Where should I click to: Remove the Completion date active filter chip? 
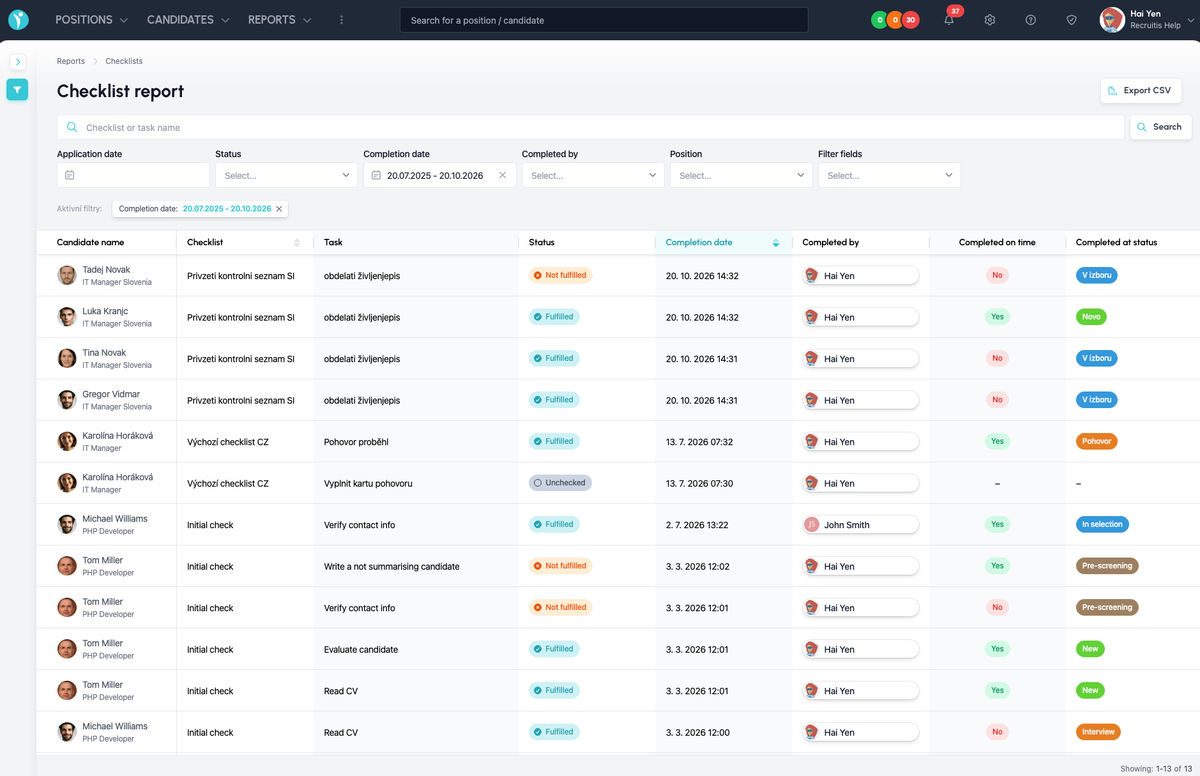279,209
